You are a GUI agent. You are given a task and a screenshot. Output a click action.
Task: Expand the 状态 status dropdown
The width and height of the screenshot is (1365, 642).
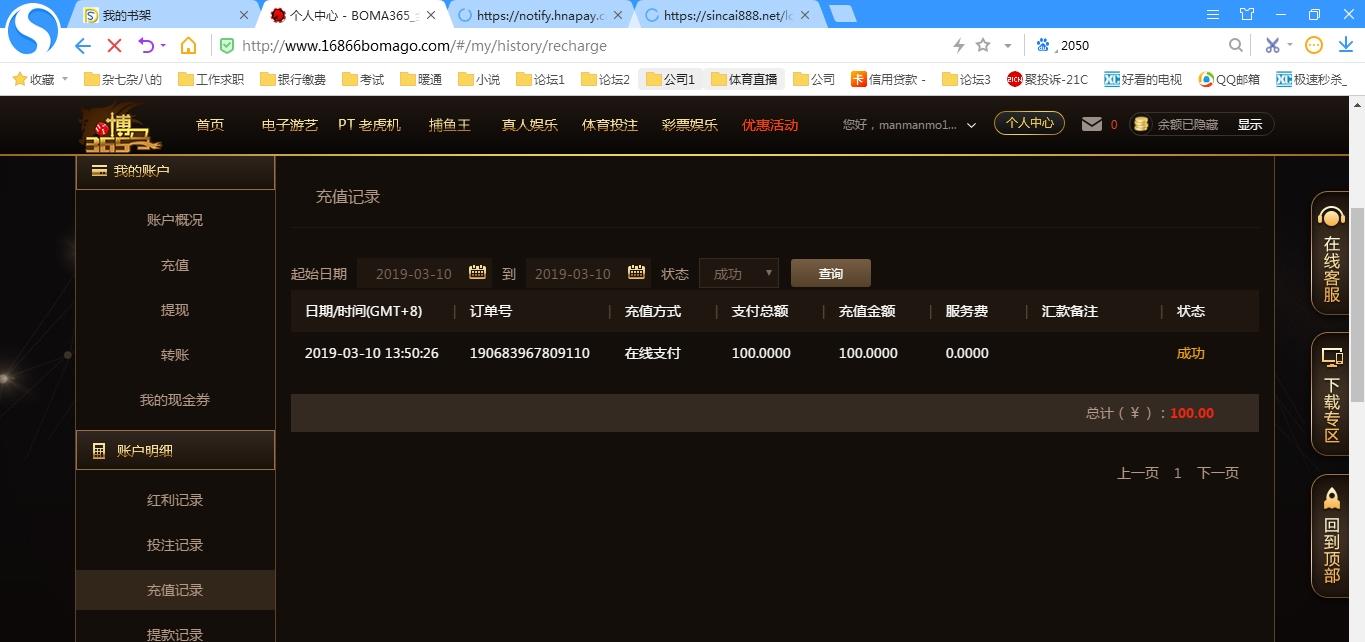739,273
